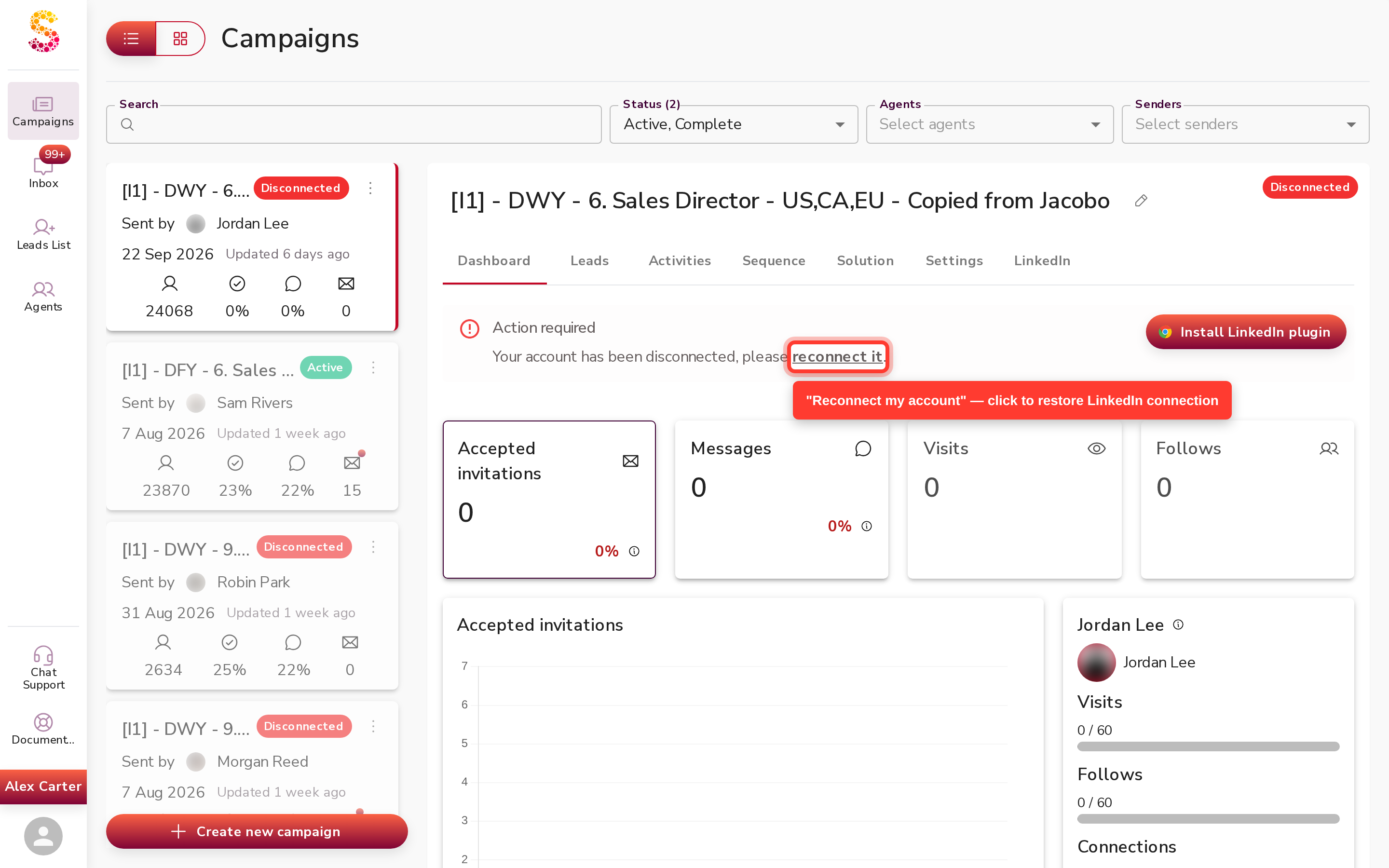Open Documentation lifebuoy icon
This screenshot has height=868, width=1389.
[43, 721]
